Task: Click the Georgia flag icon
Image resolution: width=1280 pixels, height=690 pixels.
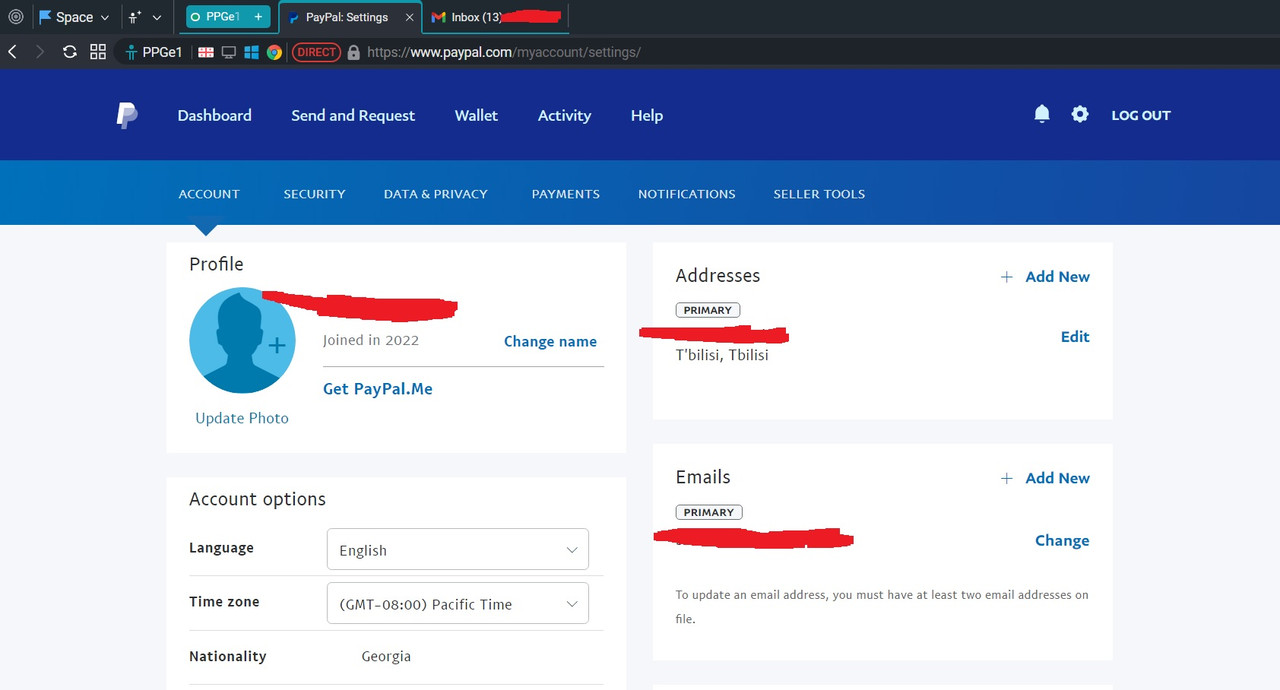Action: tap(206, 52)
